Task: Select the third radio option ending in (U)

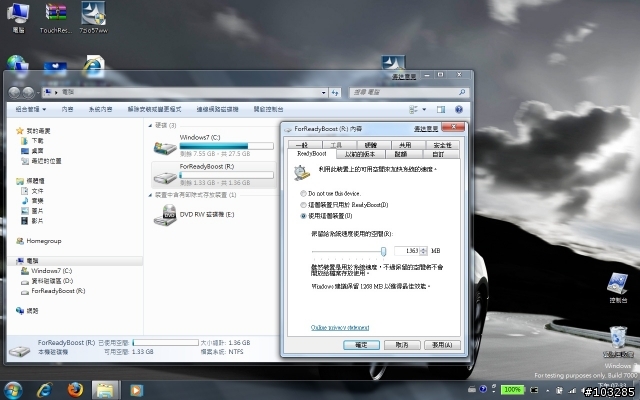Action: [x=303, y=216]
